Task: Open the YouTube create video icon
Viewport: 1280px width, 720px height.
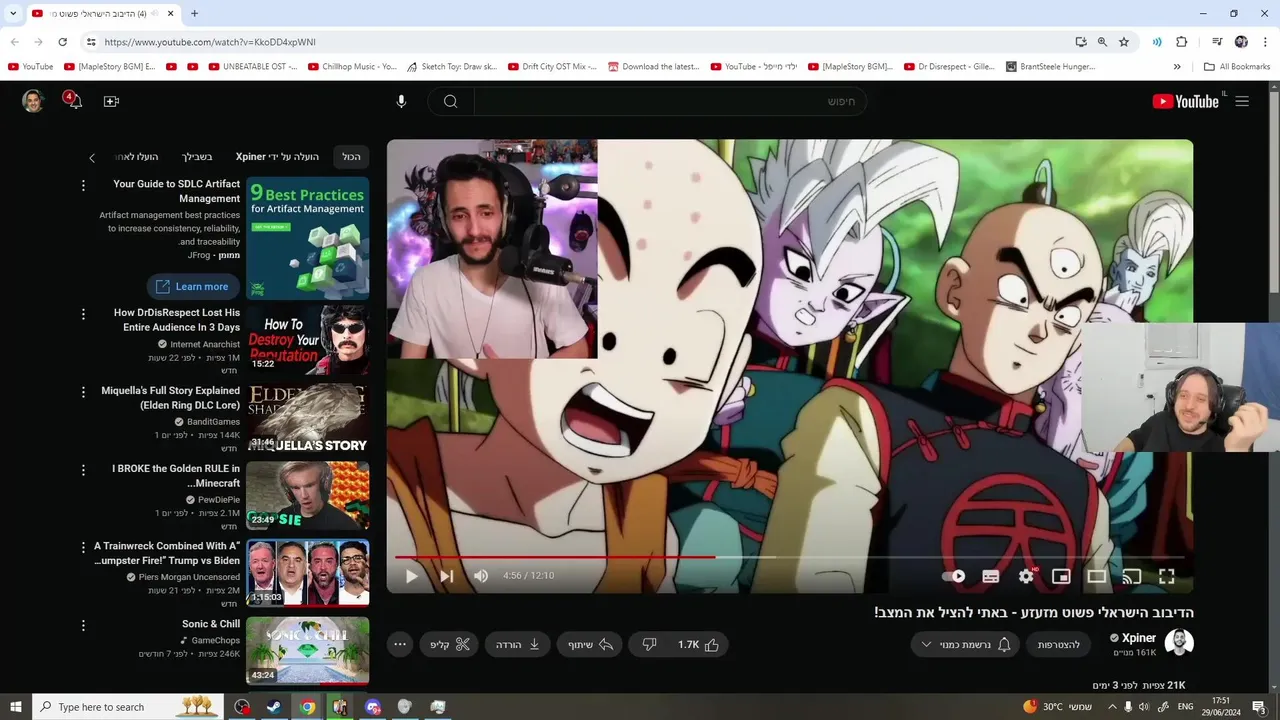Action: click(x=111, y=101)
